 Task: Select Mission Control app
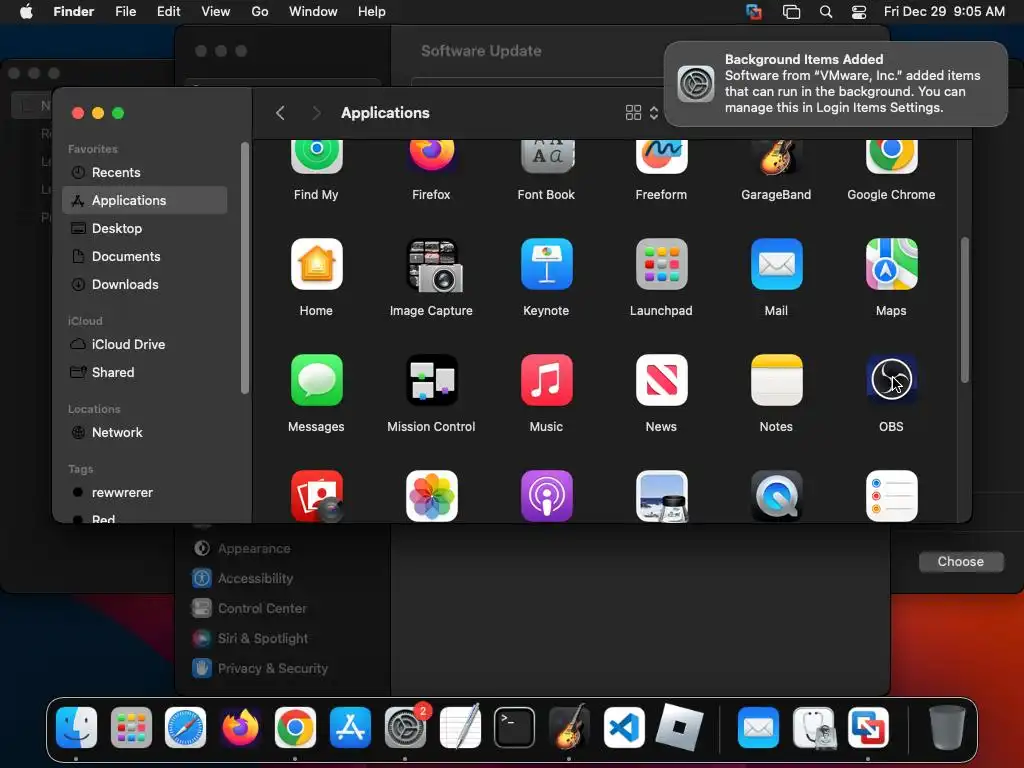click(431, 380)
